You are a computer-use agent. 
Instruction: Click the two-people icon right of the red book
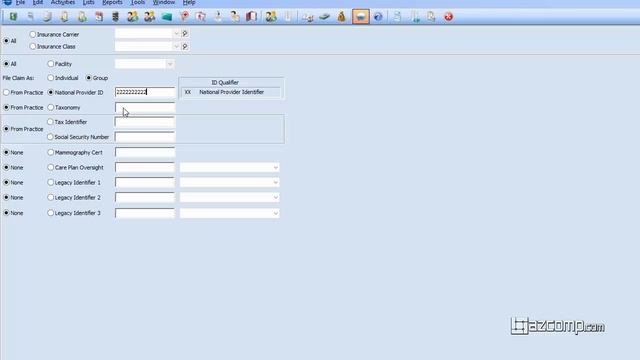[x=271, y=17]
